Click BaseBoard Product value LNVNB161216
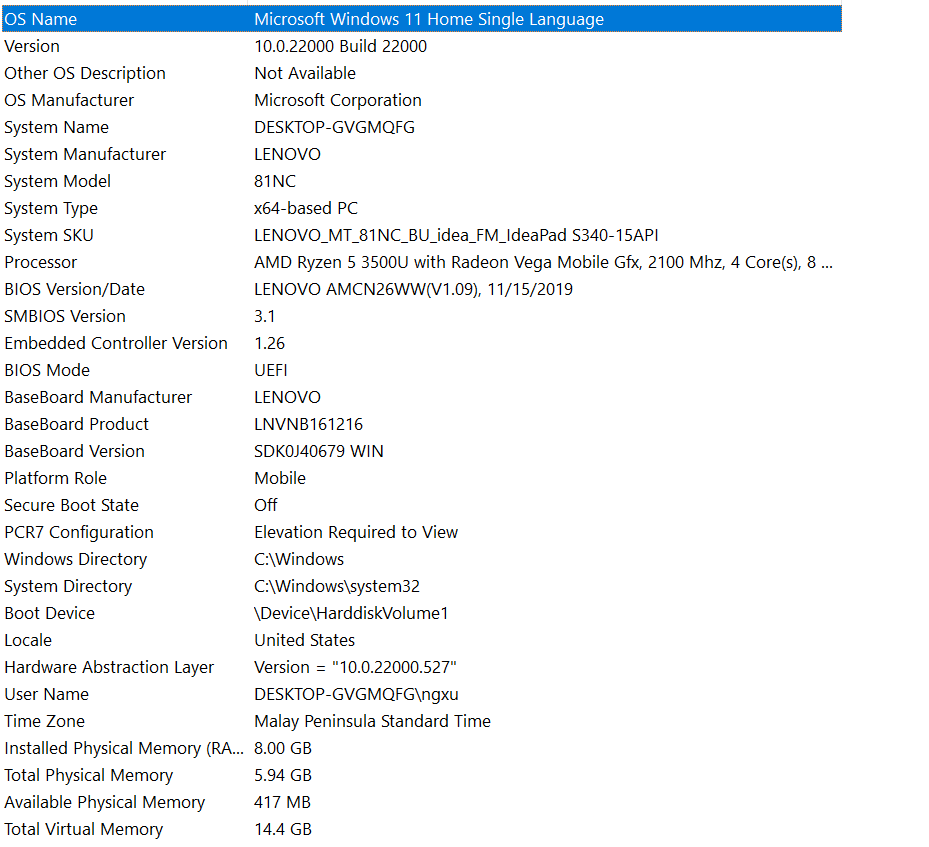The height and width of the screenshot is (847, 929). tap(309, 425)
